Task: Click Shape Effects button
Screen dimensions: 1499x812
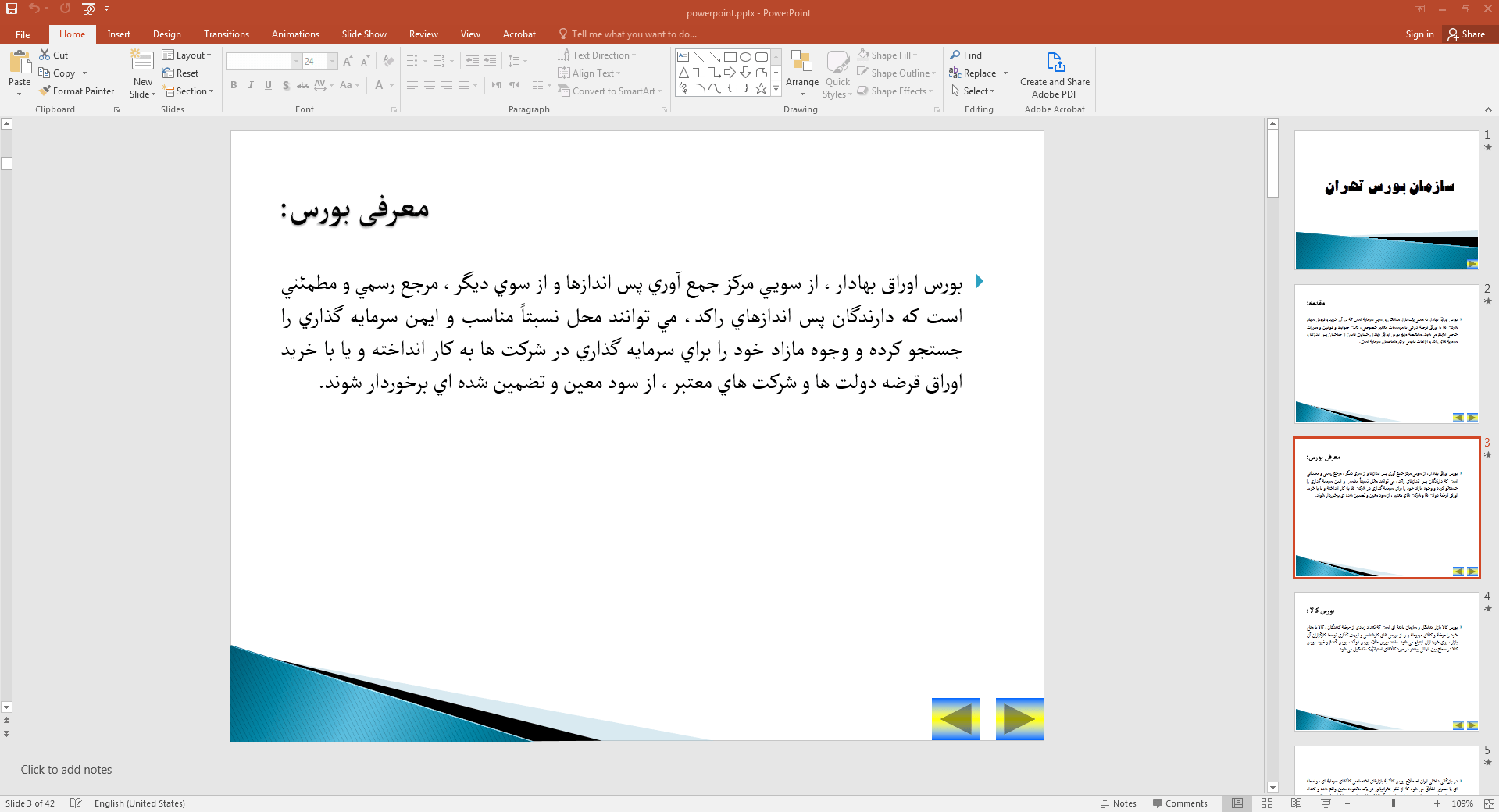Action: click(x=895, y=91)
